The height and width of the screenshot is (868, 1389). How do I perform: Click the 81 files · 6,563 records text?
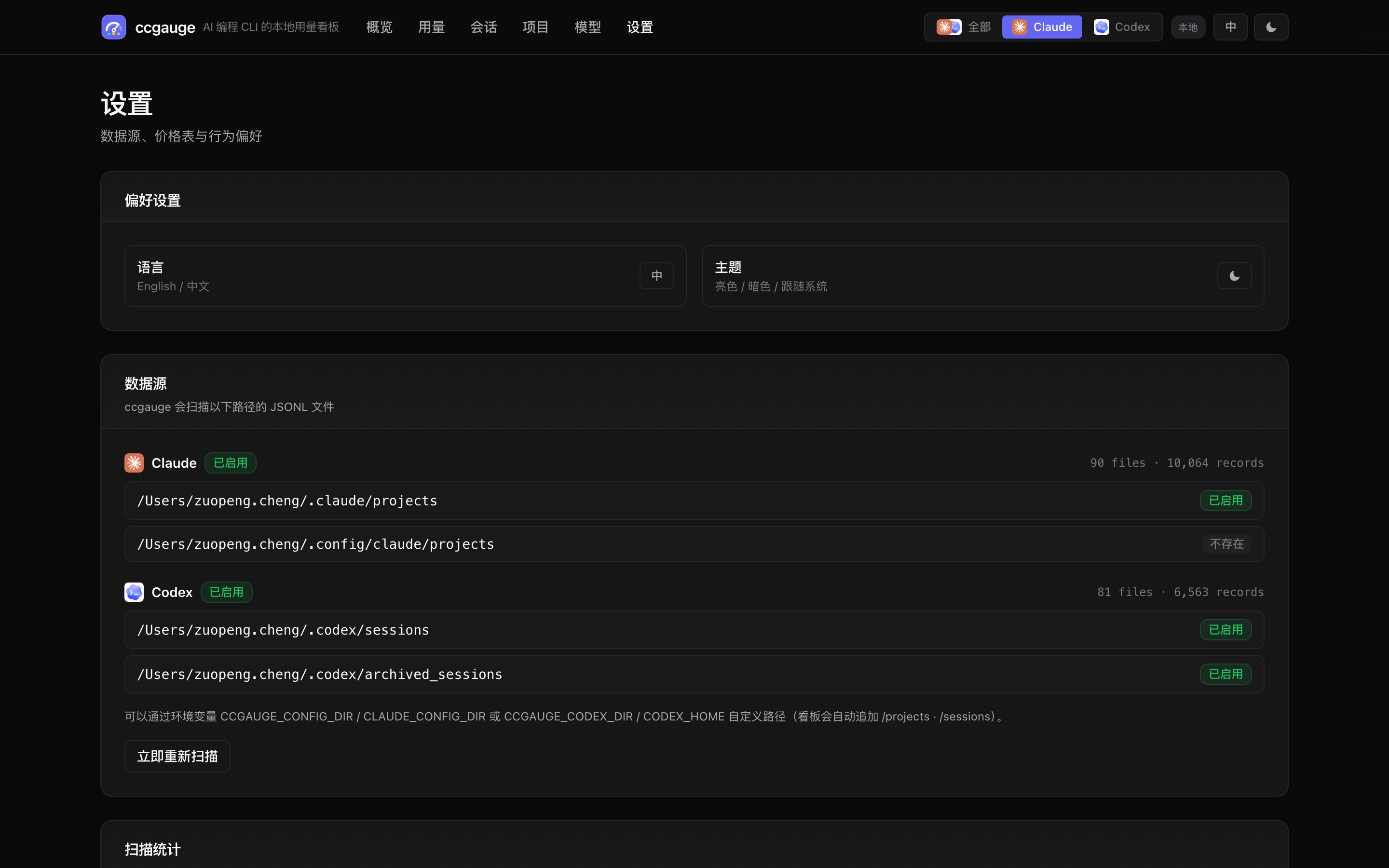[1180, 592]
